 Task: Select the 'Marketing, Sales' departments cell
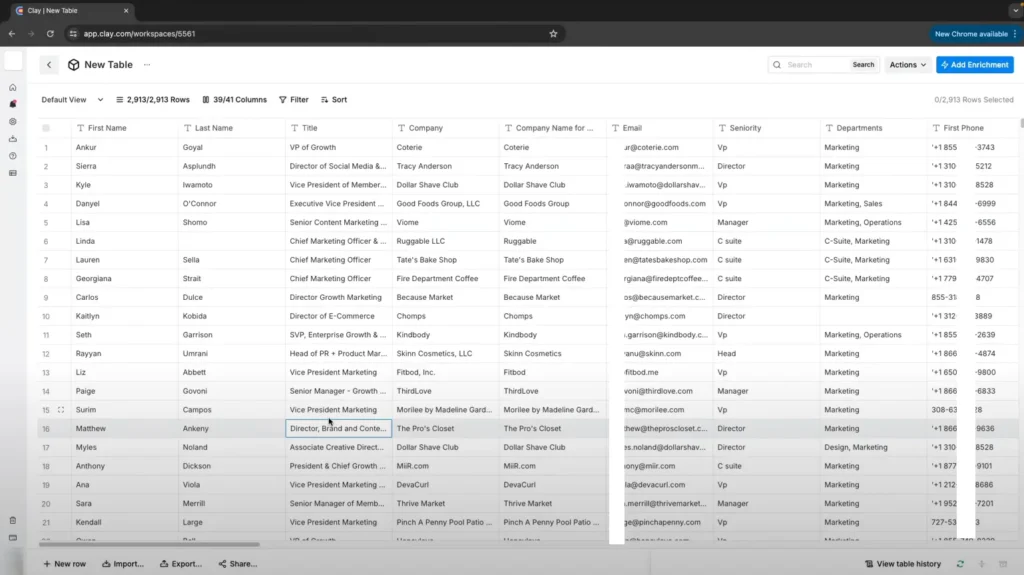874,204
